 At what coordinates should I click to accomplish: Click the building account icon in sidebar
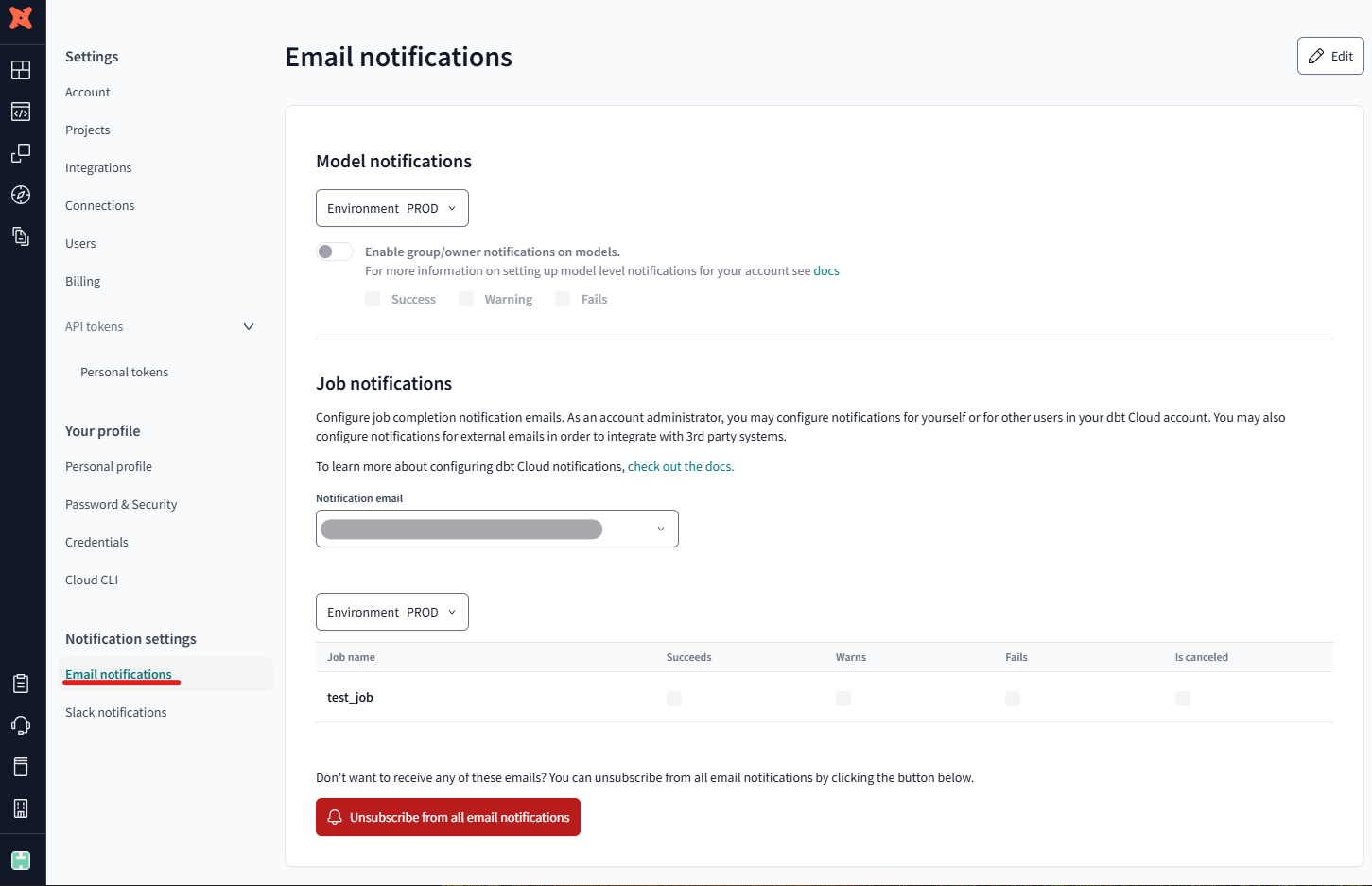coord(21,808)
